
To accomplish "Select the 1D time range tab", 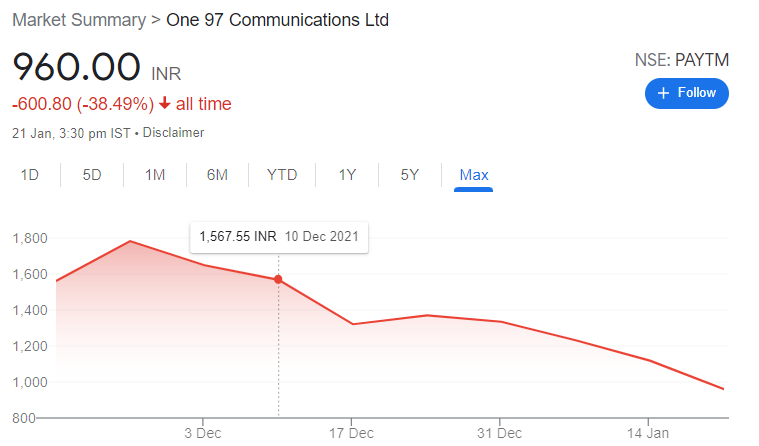I will coord(30,175).
